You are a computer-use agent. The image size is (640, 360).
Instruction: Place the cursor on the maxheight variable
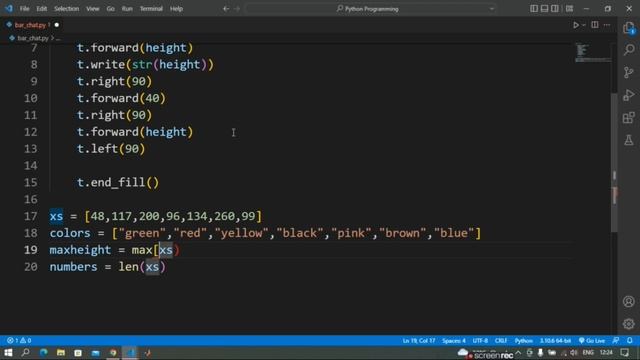pos(80,250)
